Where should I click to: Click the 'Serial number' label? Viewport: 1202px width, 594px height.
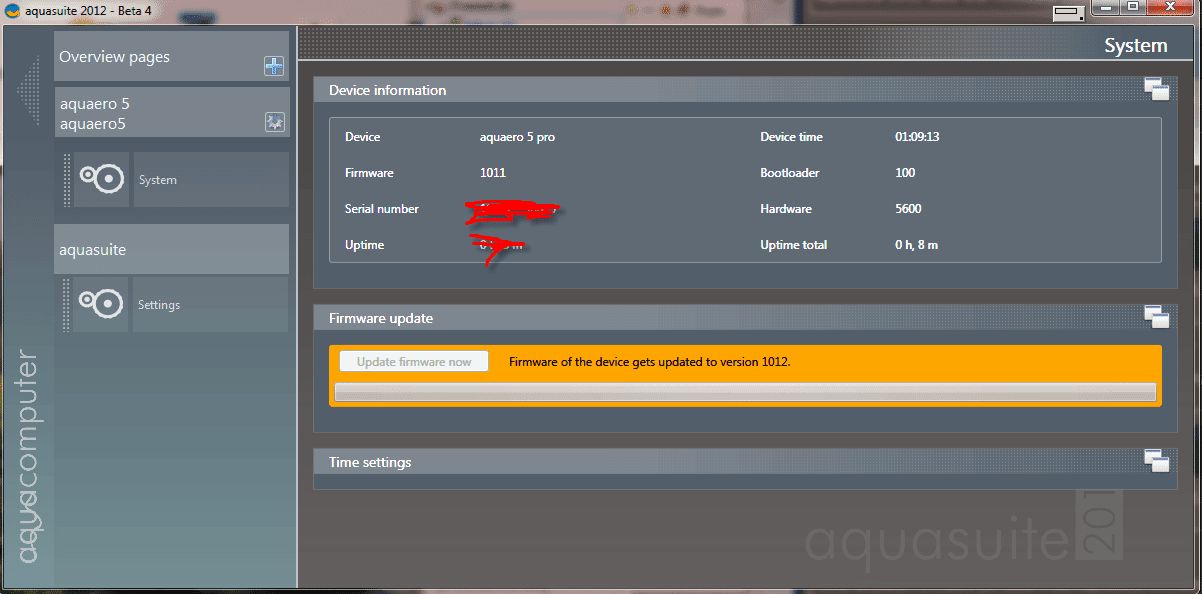pyautogui.click(x=382, y=209)
